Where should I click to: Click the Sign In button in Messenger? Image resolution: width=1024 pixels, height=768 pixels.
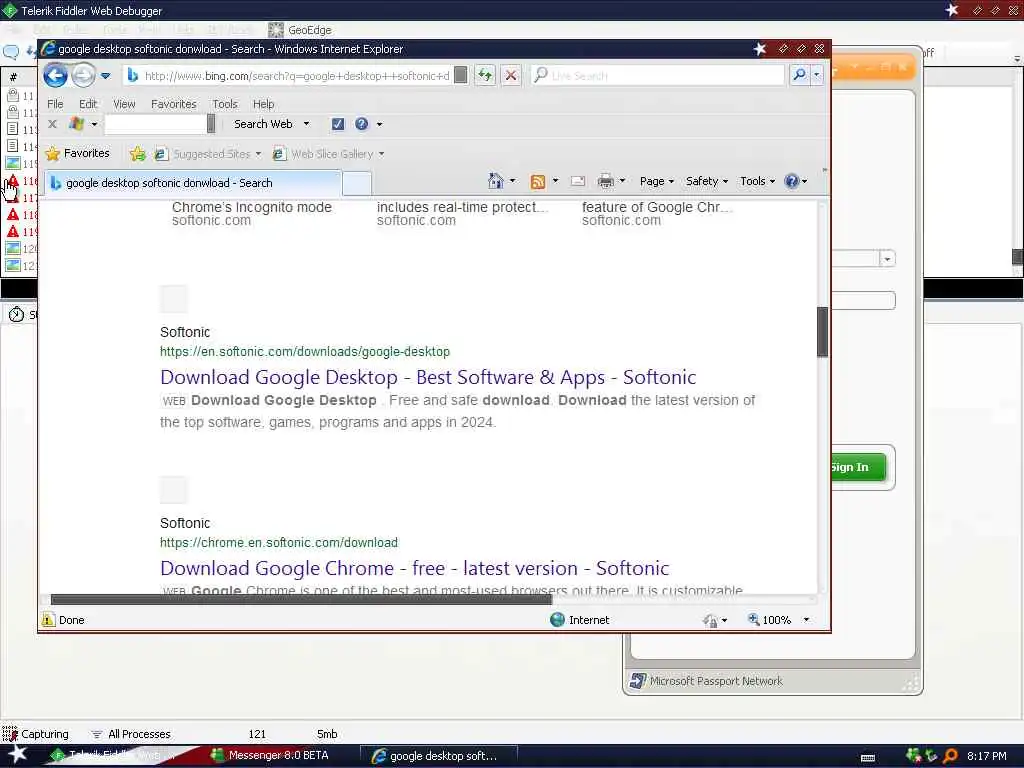(x=858, y=467)
